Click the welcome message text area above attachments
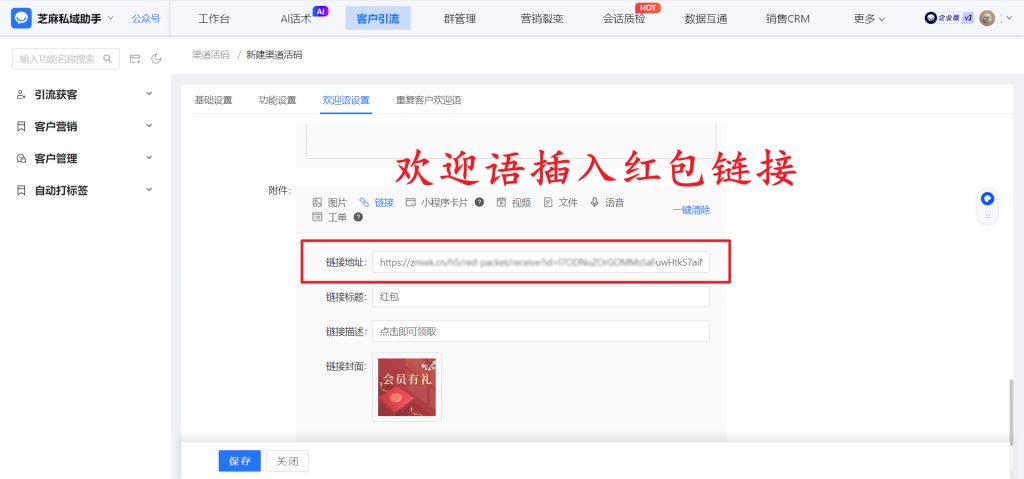 tap(511, 140)
